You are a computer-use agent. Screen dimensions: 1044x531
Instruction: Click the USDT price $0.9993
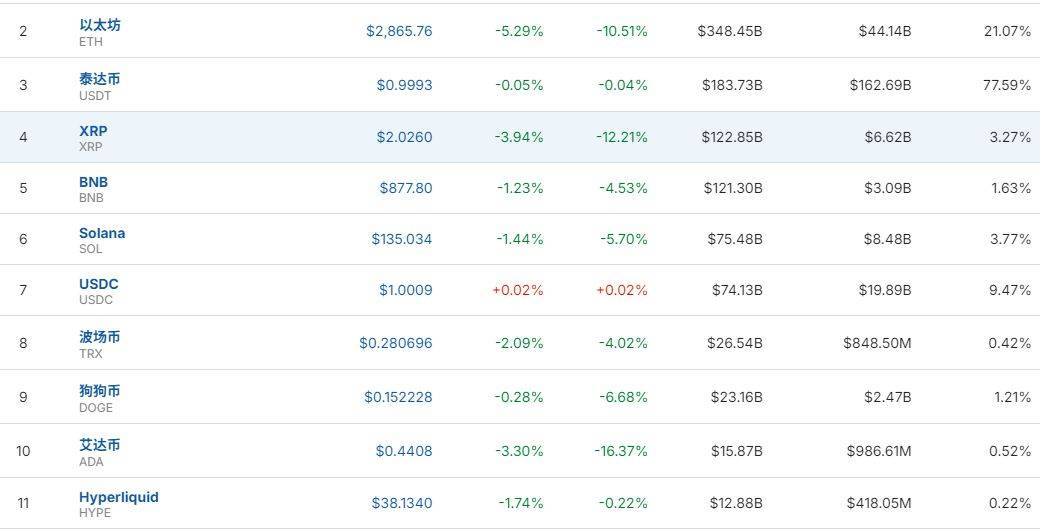coord(404,85)
